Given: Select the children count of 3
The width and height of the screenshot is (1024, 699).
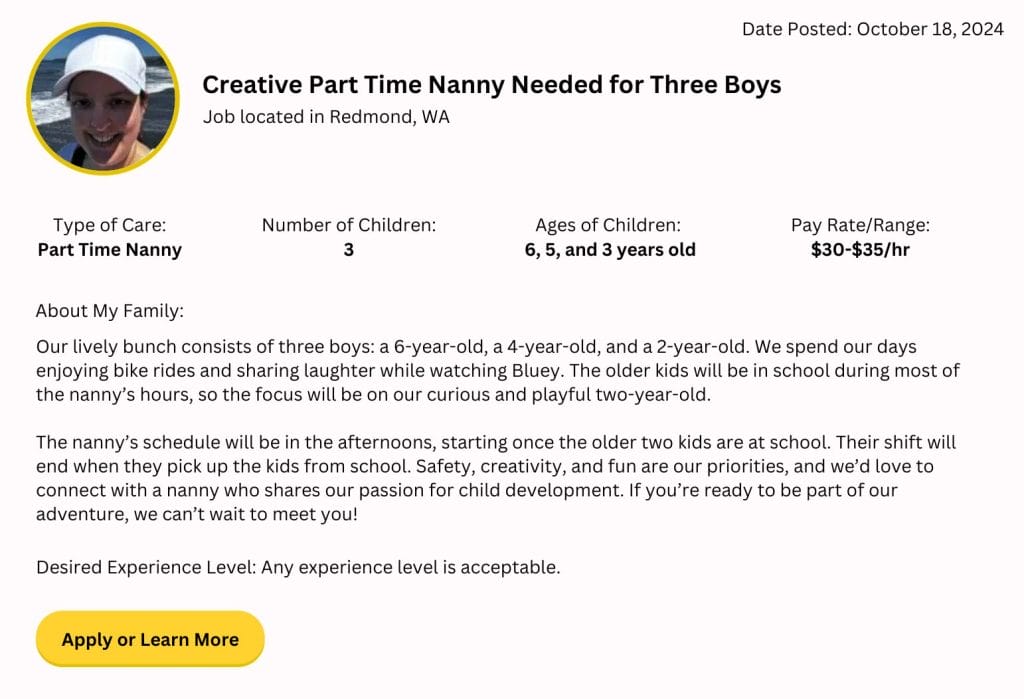Looking at the screenshot, I should point(348,249).
